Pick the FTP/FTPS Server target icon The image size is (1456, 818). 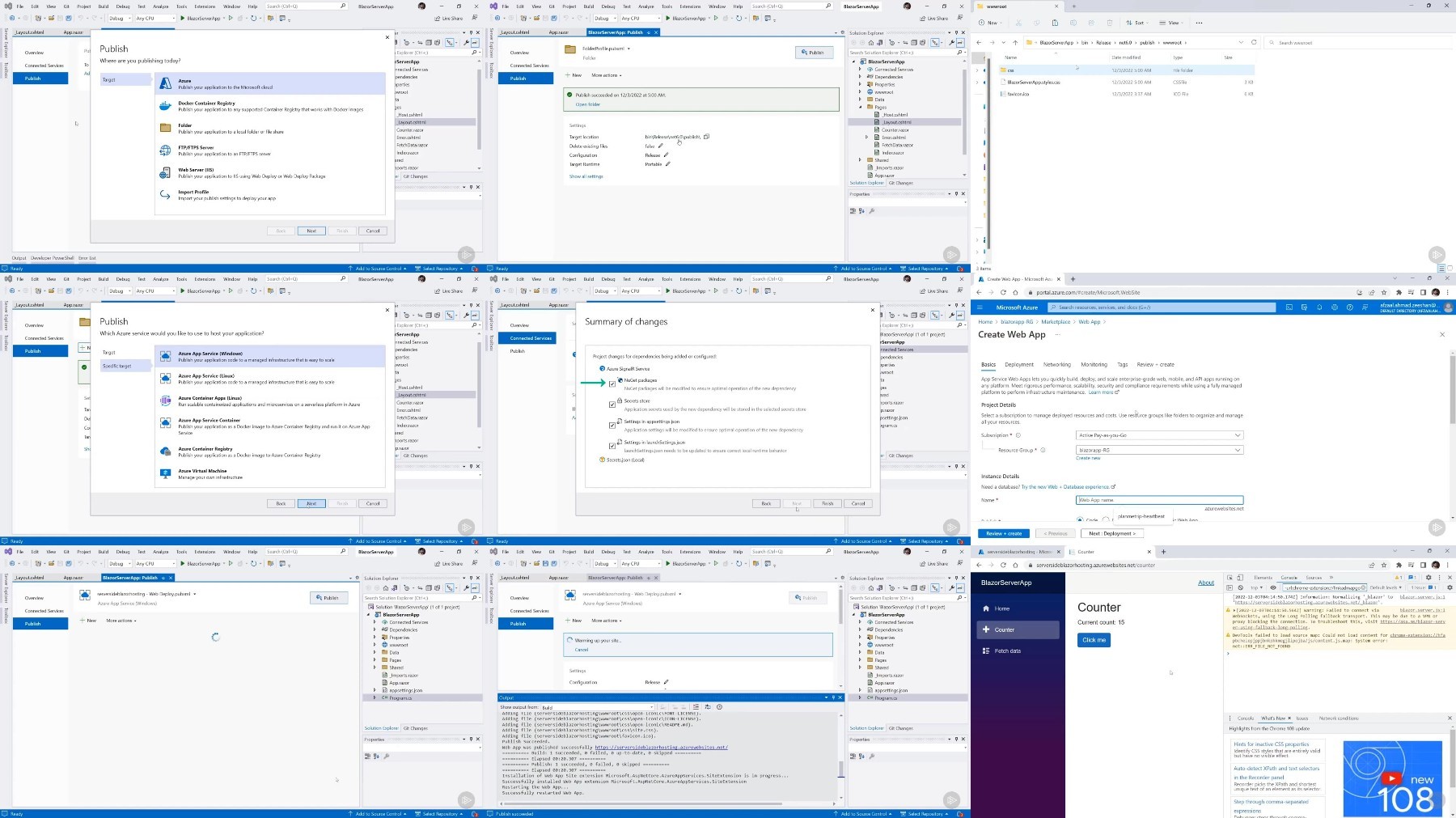point(165,150)
